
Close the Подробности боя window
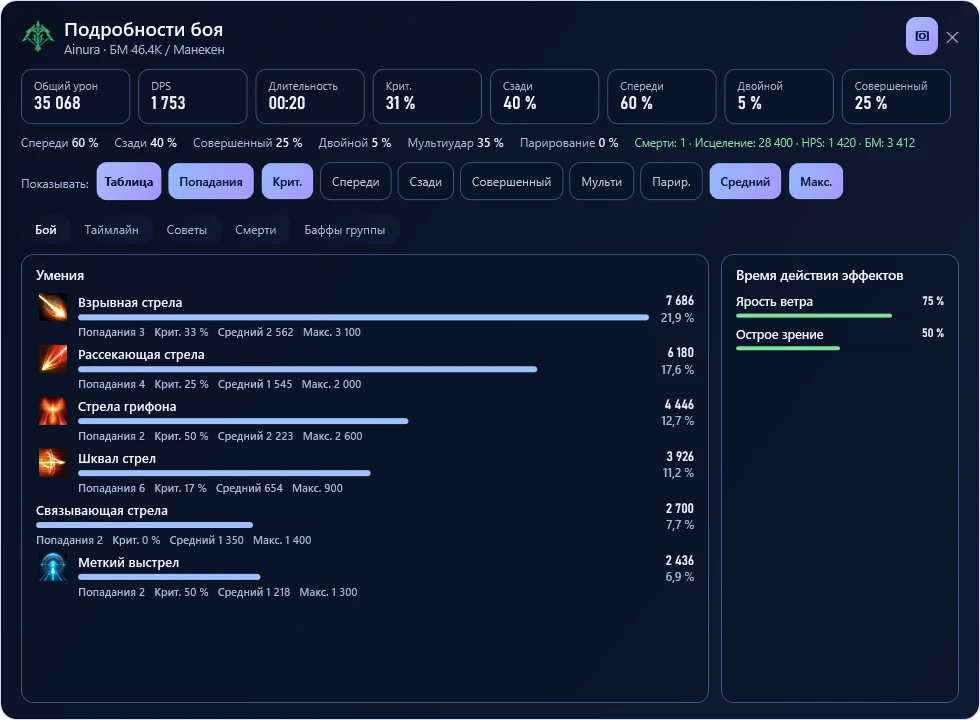(952, 38)
